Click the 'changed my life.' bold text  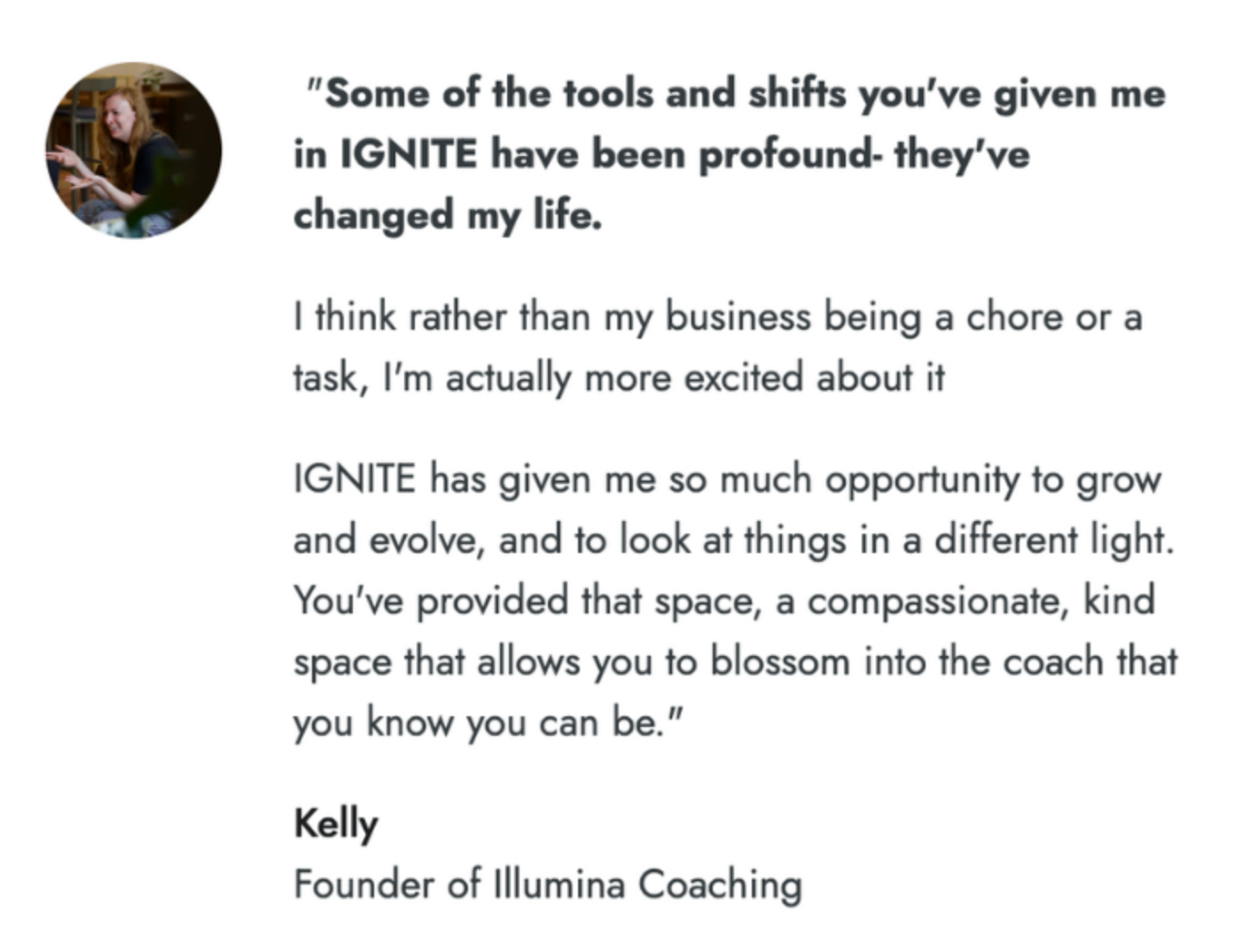click(448, 215)
